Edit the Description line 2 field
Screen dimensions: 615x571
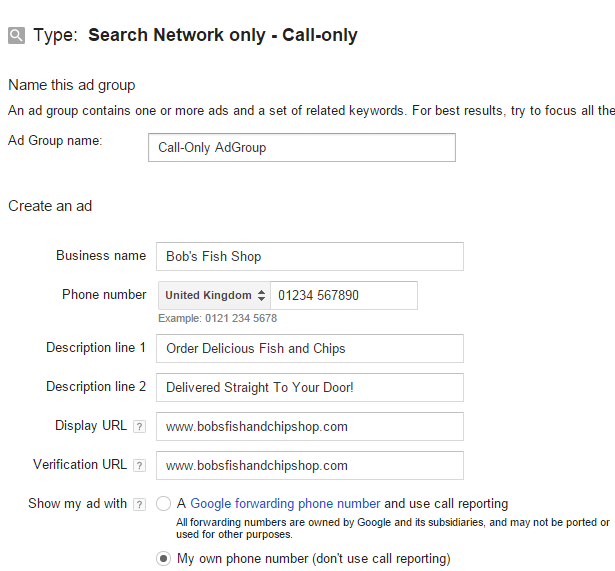click(x=310, y=387)
